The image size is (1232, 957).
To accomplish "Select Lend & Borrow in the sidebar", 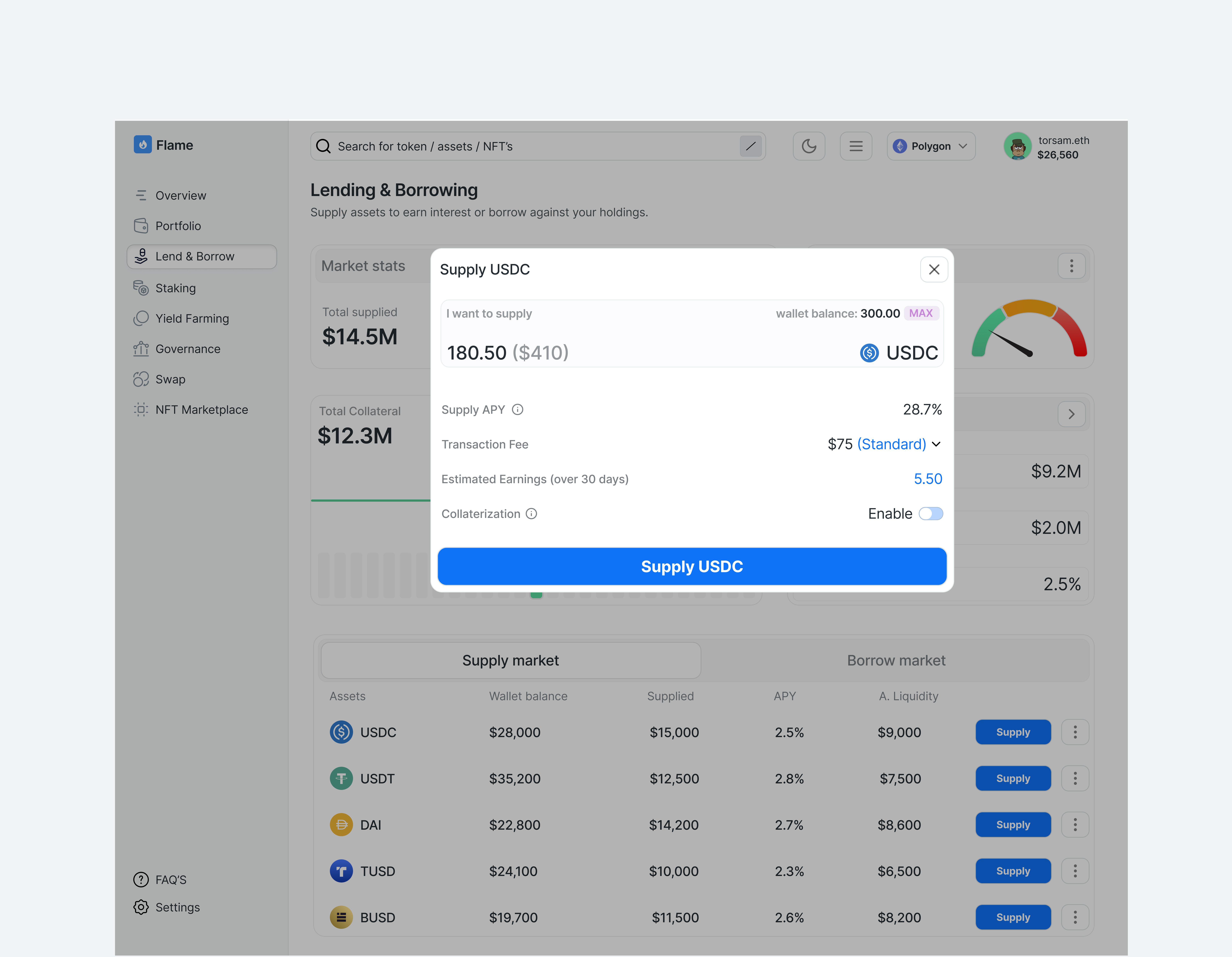I will (202, 257).
